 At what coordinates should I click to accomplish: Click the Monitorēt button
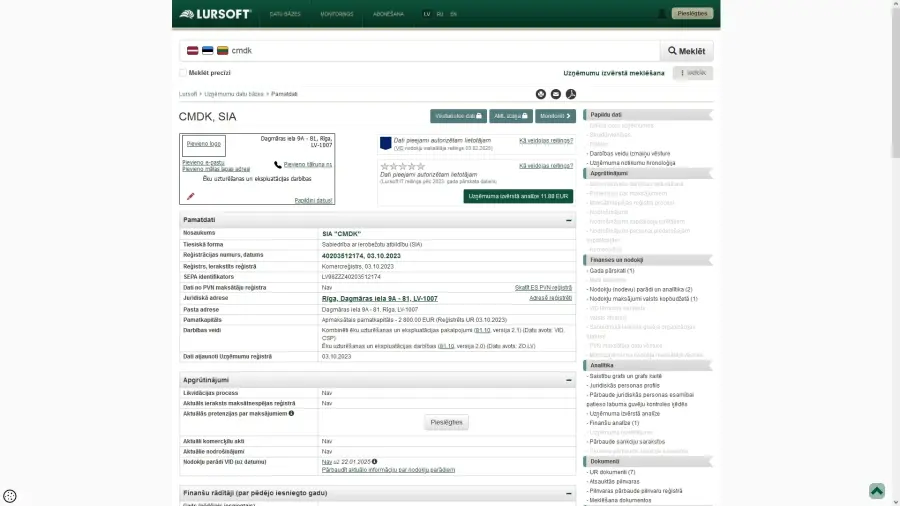[555, 116]
